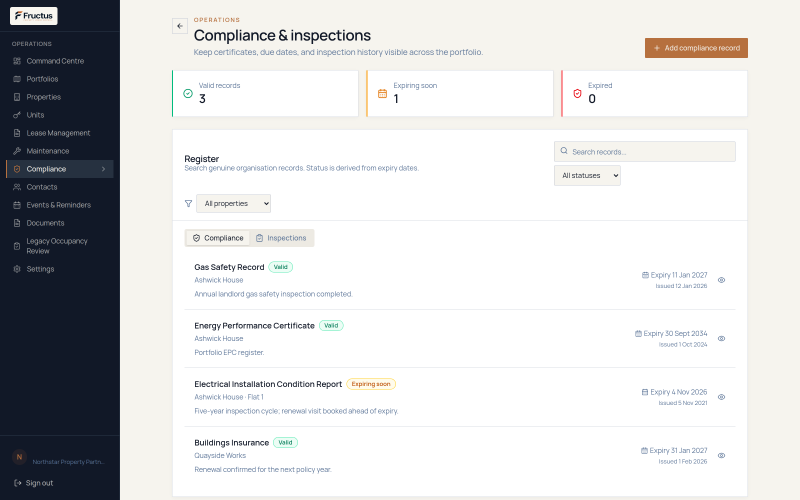Click the Valid records check icon
800x500 pixels.
pos(188,93)
